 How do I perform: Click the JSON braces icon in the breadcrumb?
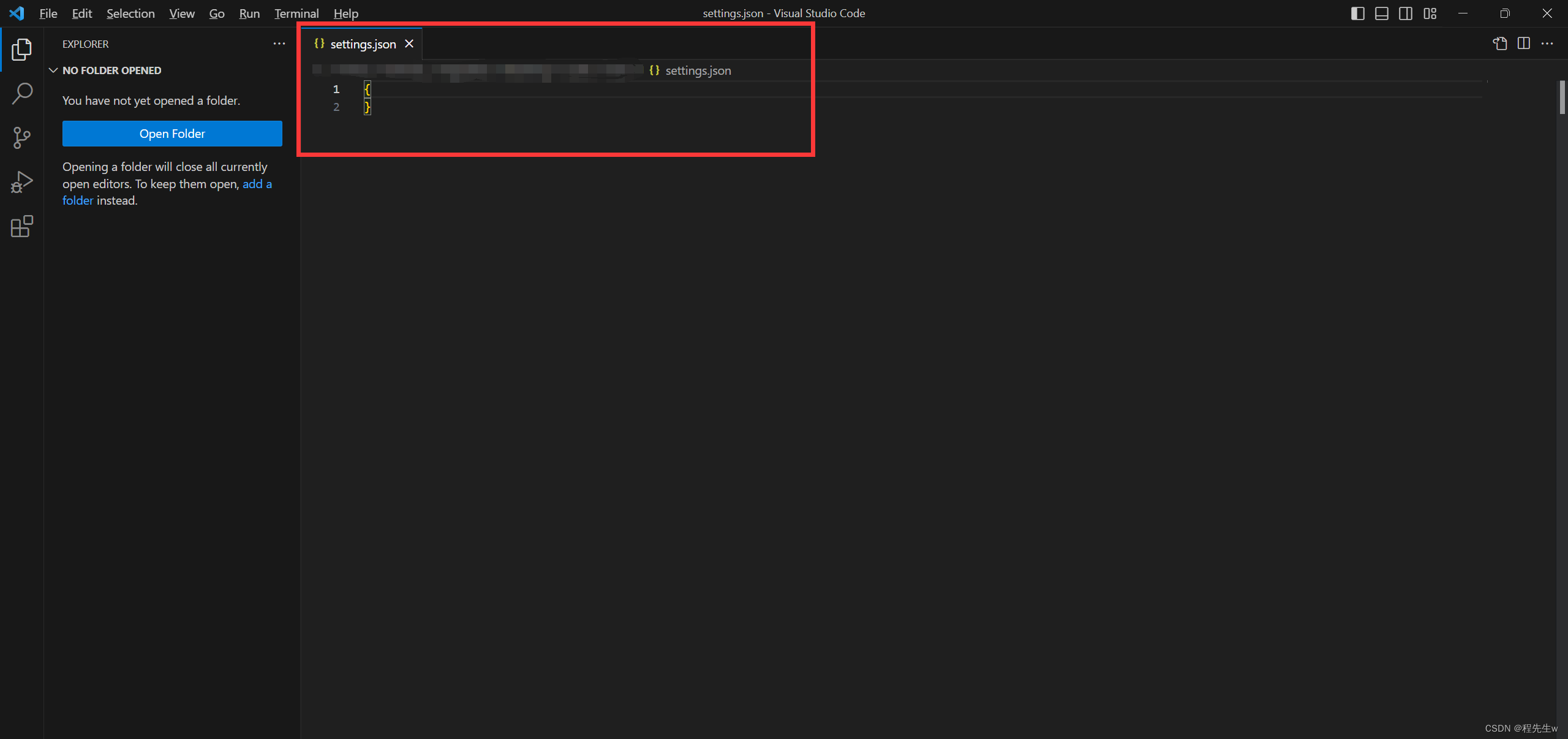click(654, 70)
